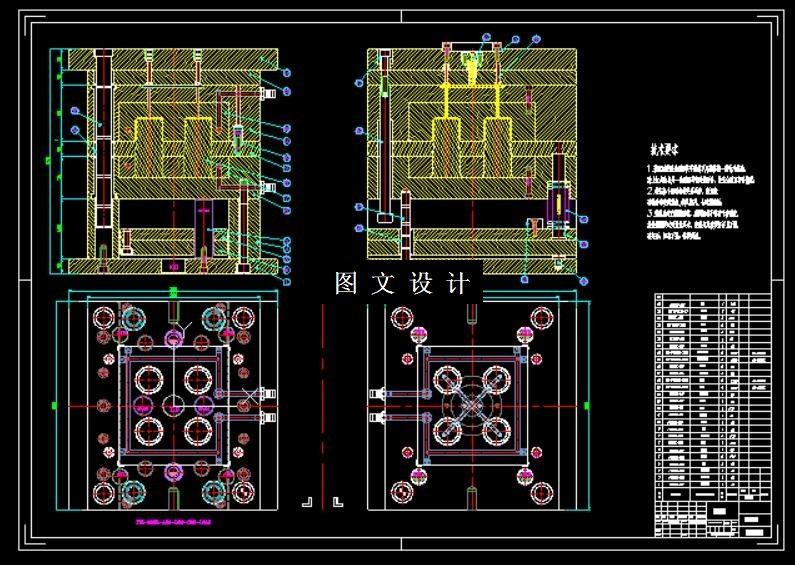Select the magenta text label under the lower-left plan view
The image size is (795, 565).
(x=173, y=522)
